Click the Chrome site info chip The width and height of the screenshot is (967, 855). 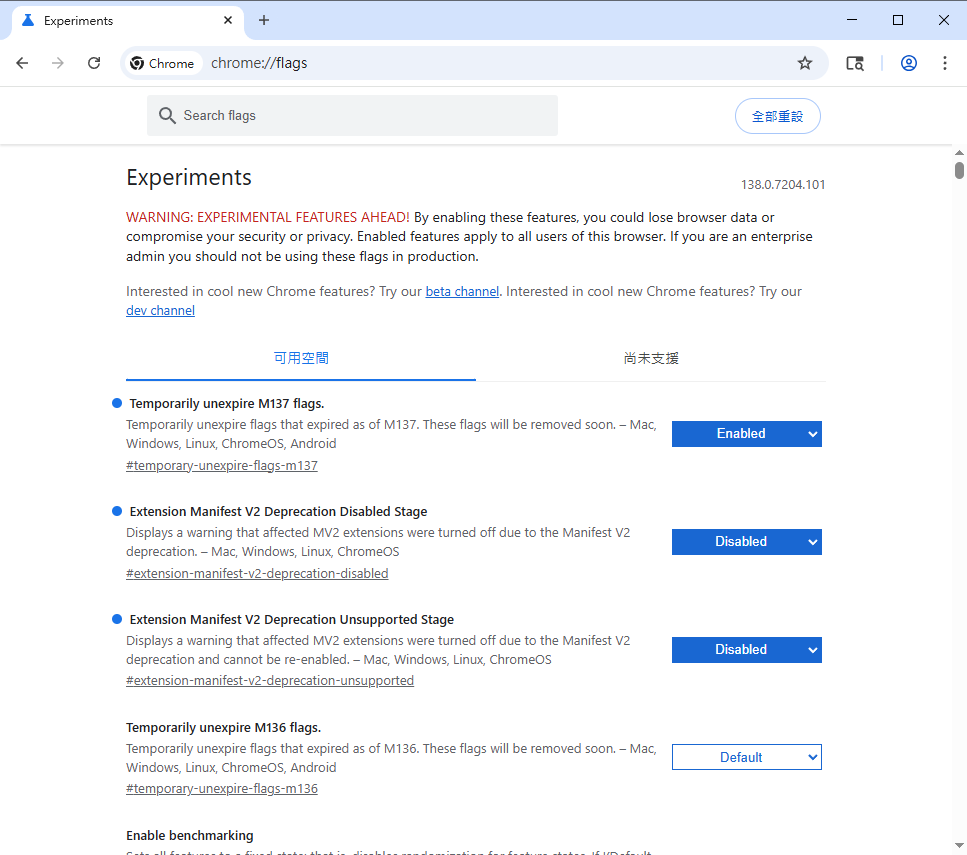[x=163, y=63]
